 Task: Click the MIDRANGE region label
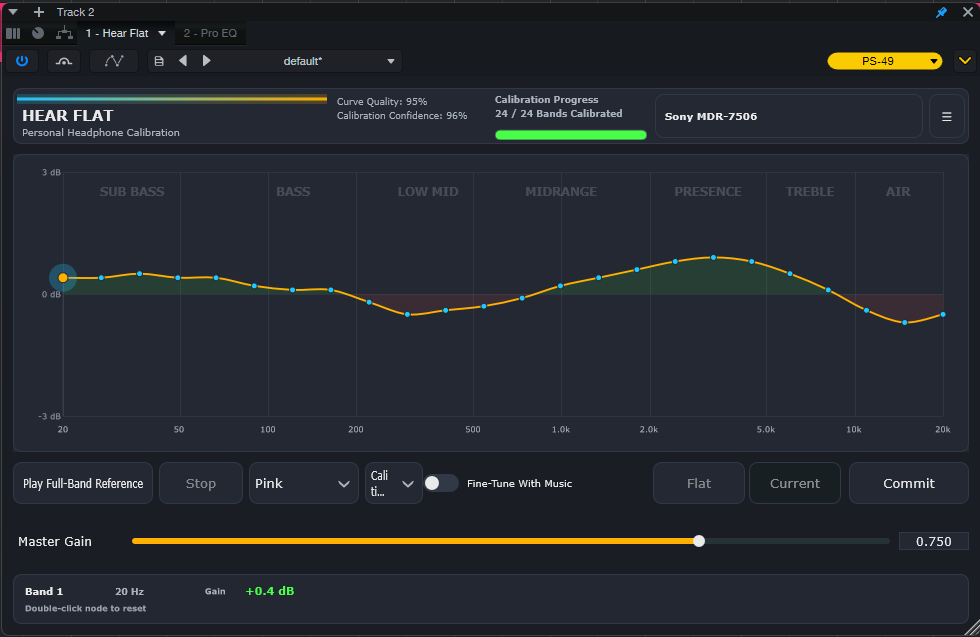pyautogui.click(x=561, y=192)
